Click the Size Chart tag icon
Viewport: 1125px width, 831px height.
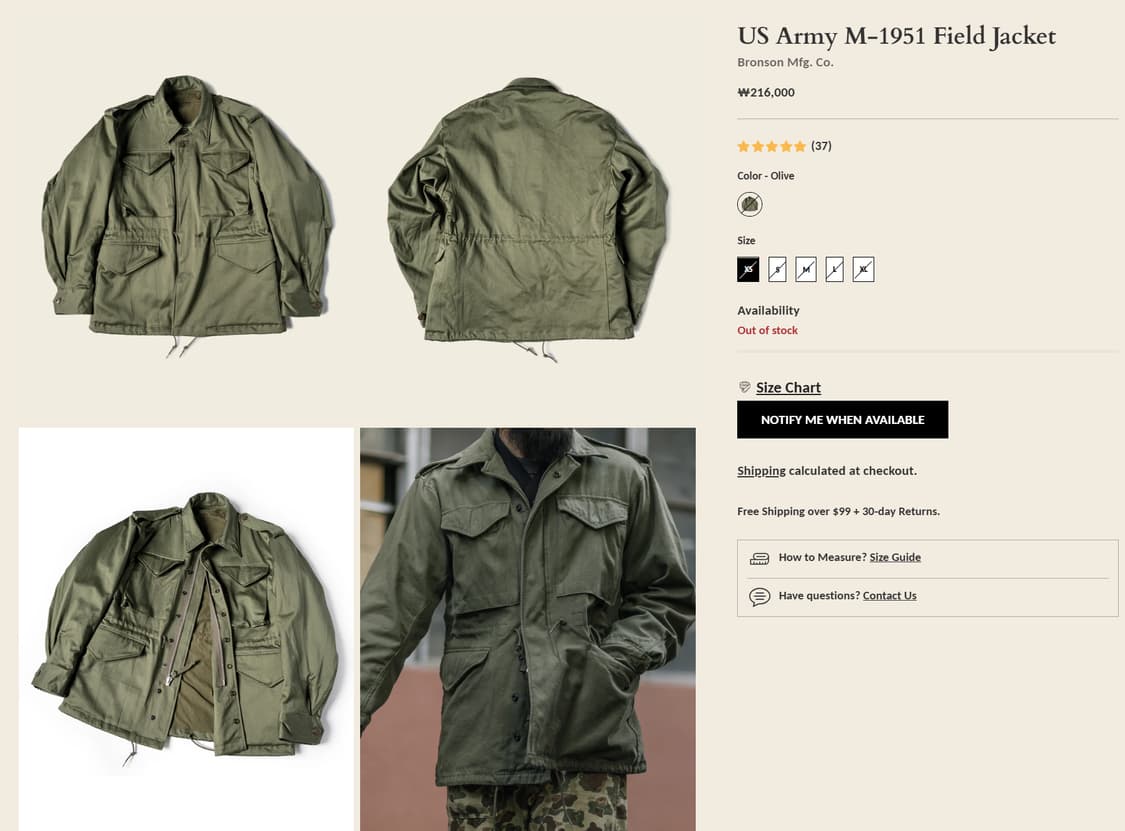point(744,387)
